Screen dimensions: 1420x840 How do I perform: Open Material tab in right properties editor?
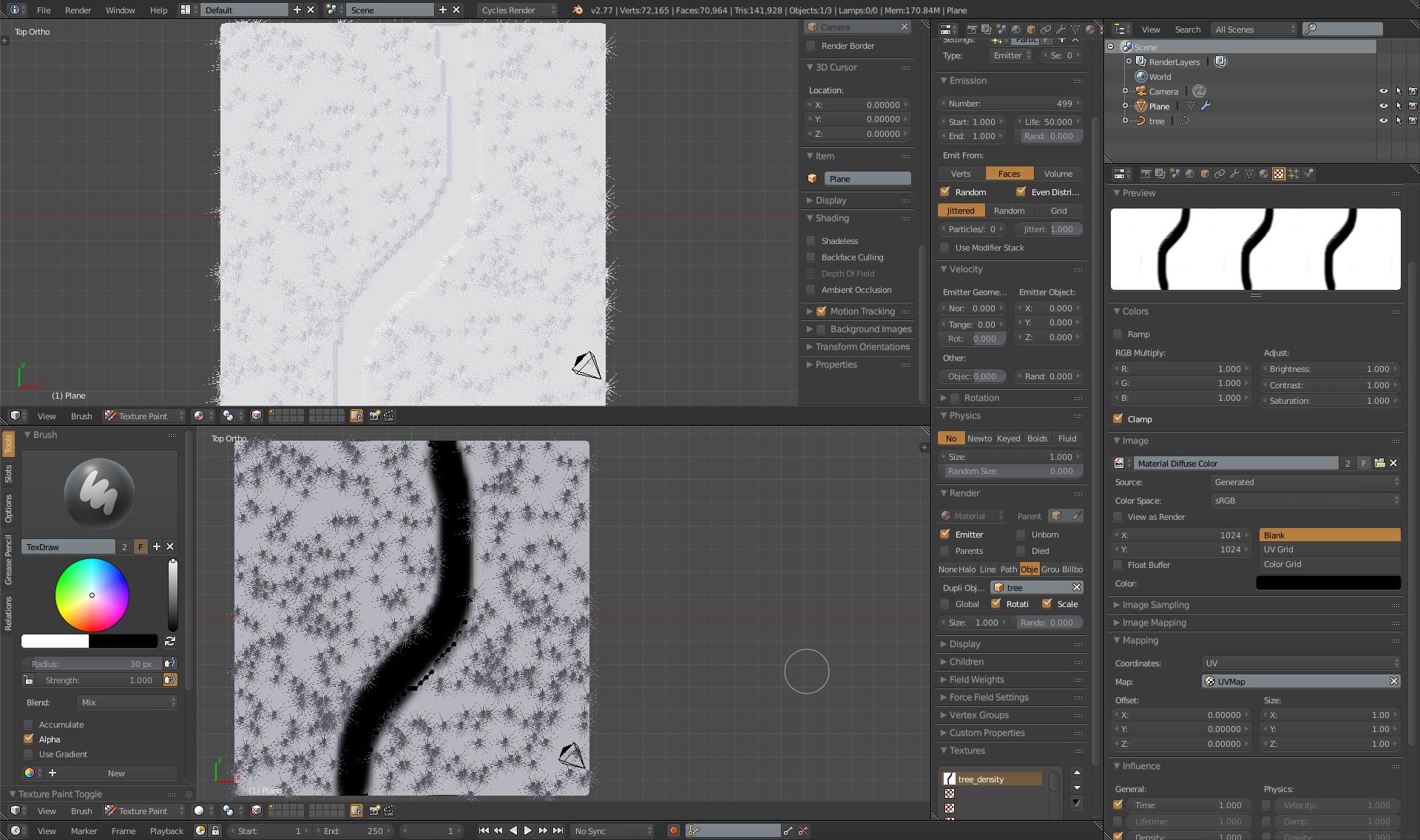coord(1264,174)
